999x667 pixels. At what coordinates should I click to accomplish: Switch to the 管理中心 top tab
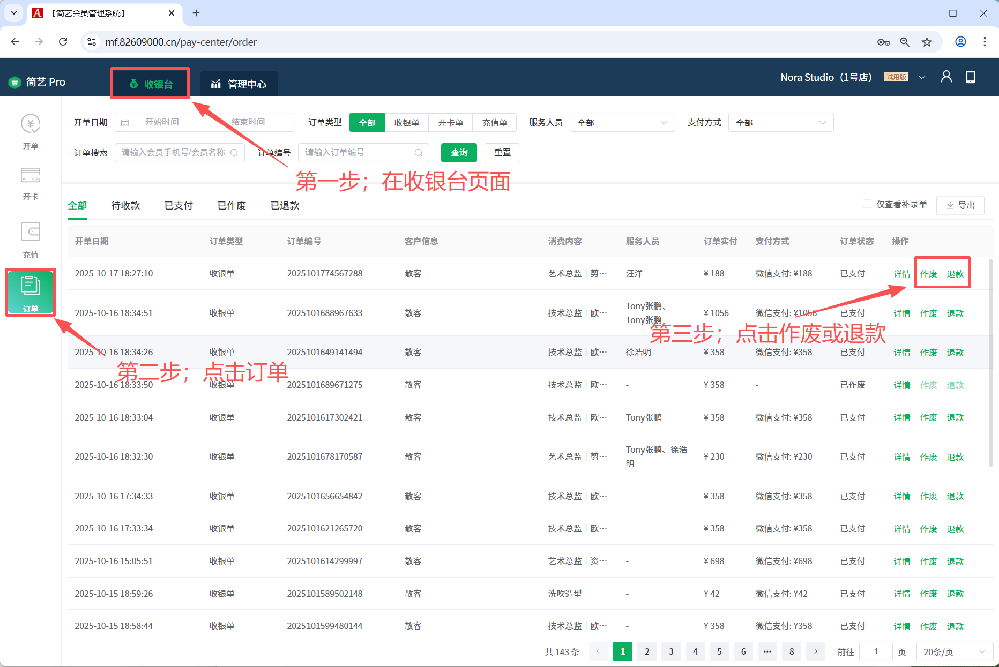238,84
